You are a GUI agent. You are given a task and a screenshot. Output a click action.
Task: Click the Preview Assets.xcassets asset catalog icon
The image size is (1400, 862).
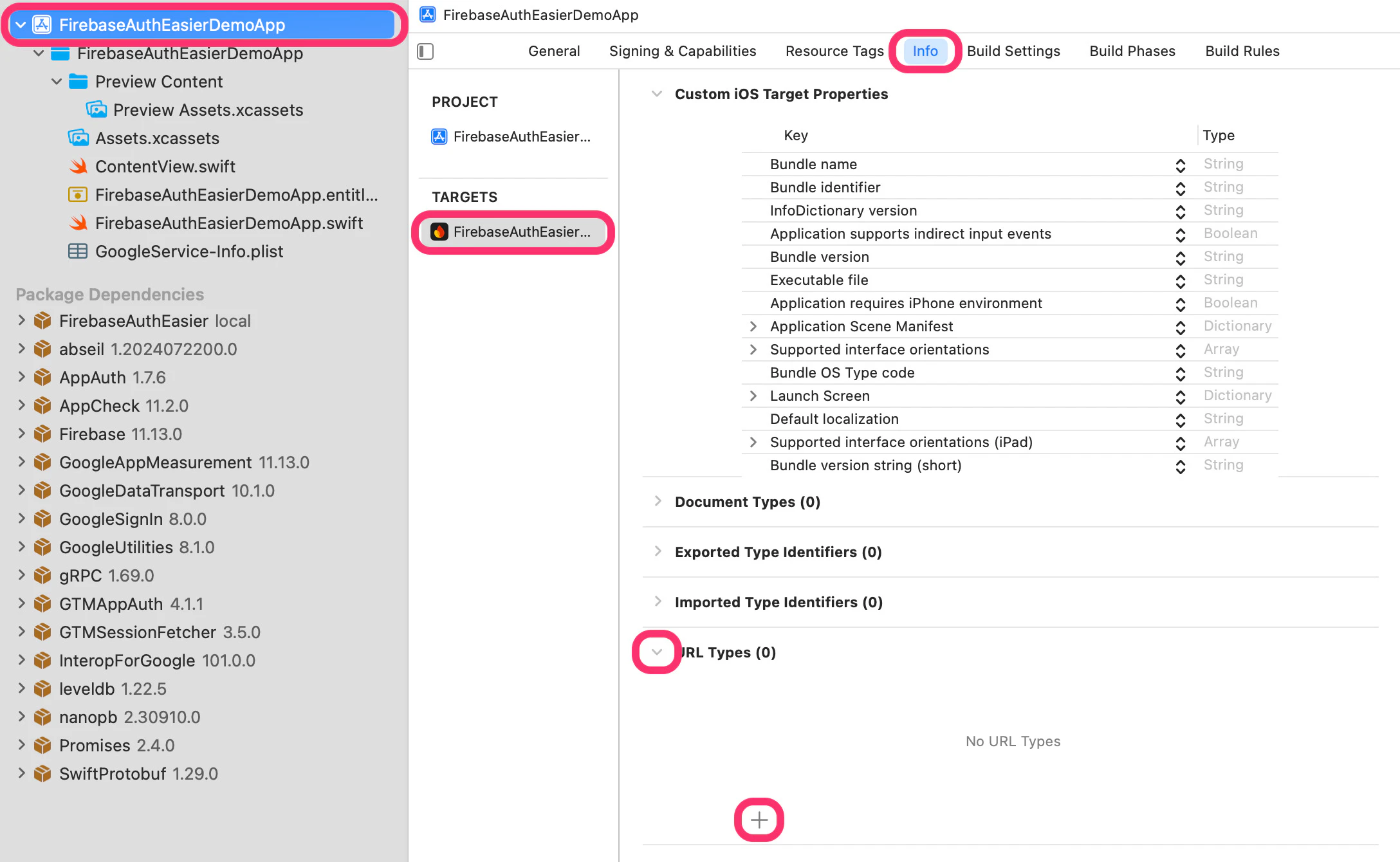(x=96, y=109)
